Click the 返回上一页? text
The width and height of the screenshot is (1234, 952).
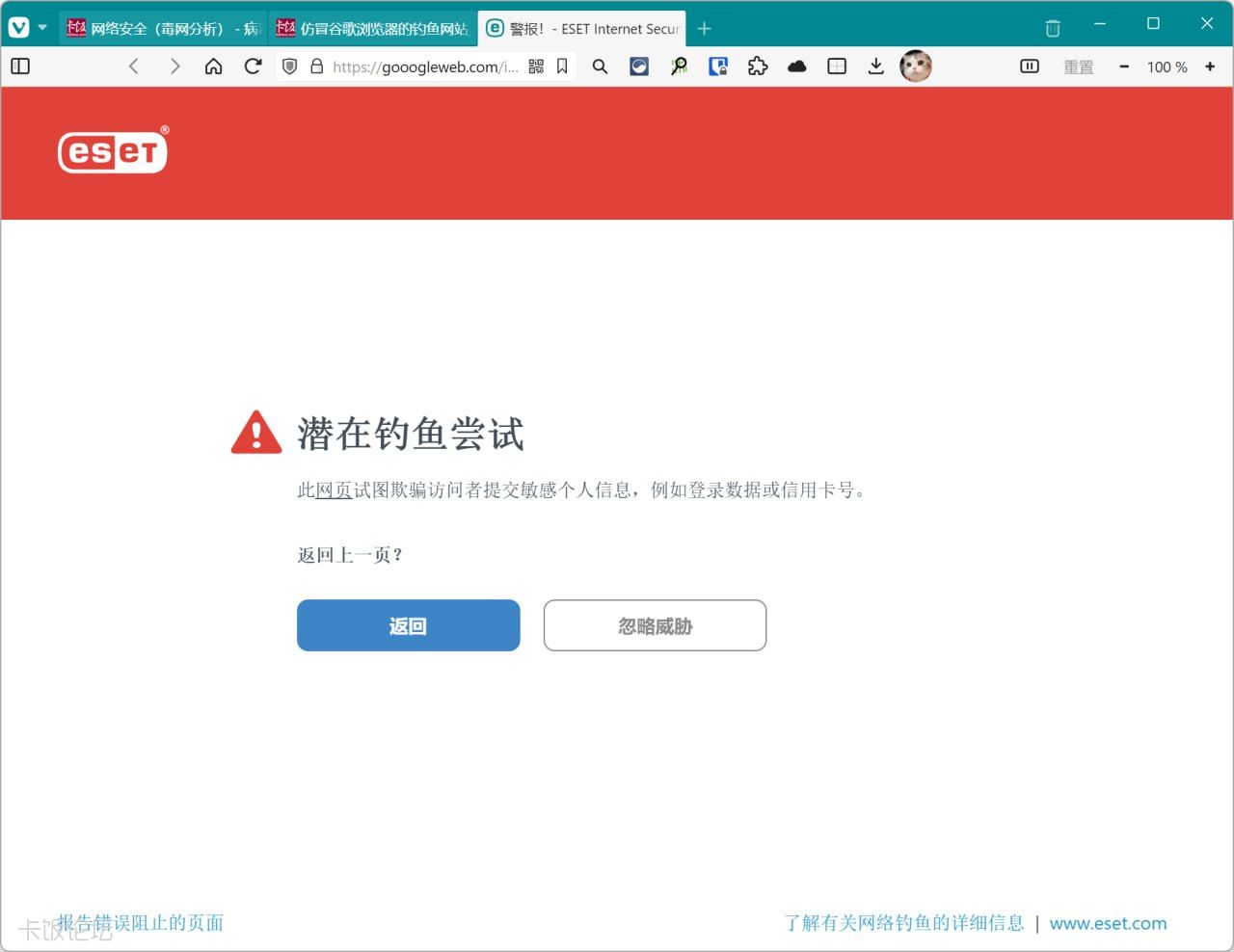351,555
